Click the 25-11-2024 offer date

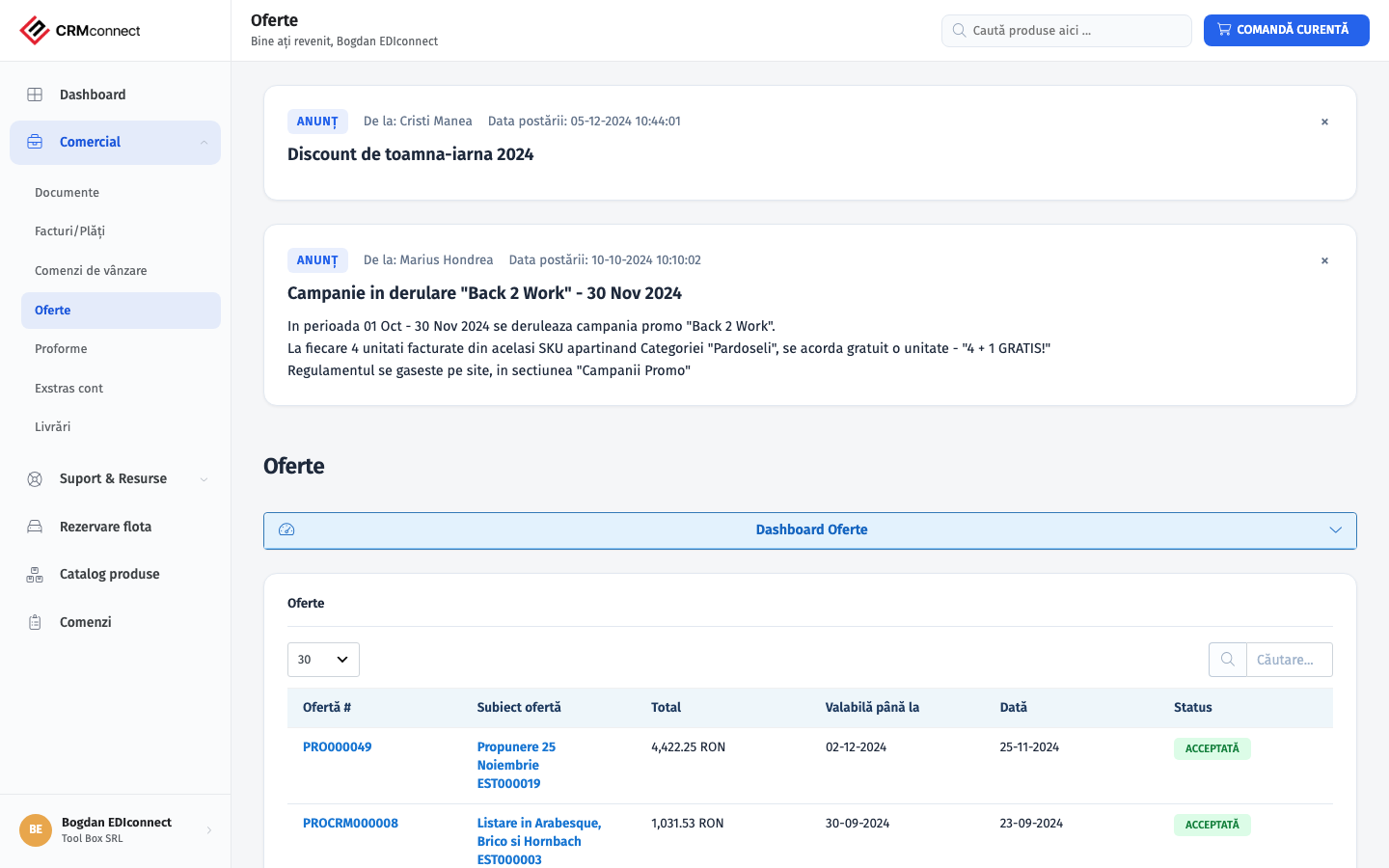click(1029, 747)
